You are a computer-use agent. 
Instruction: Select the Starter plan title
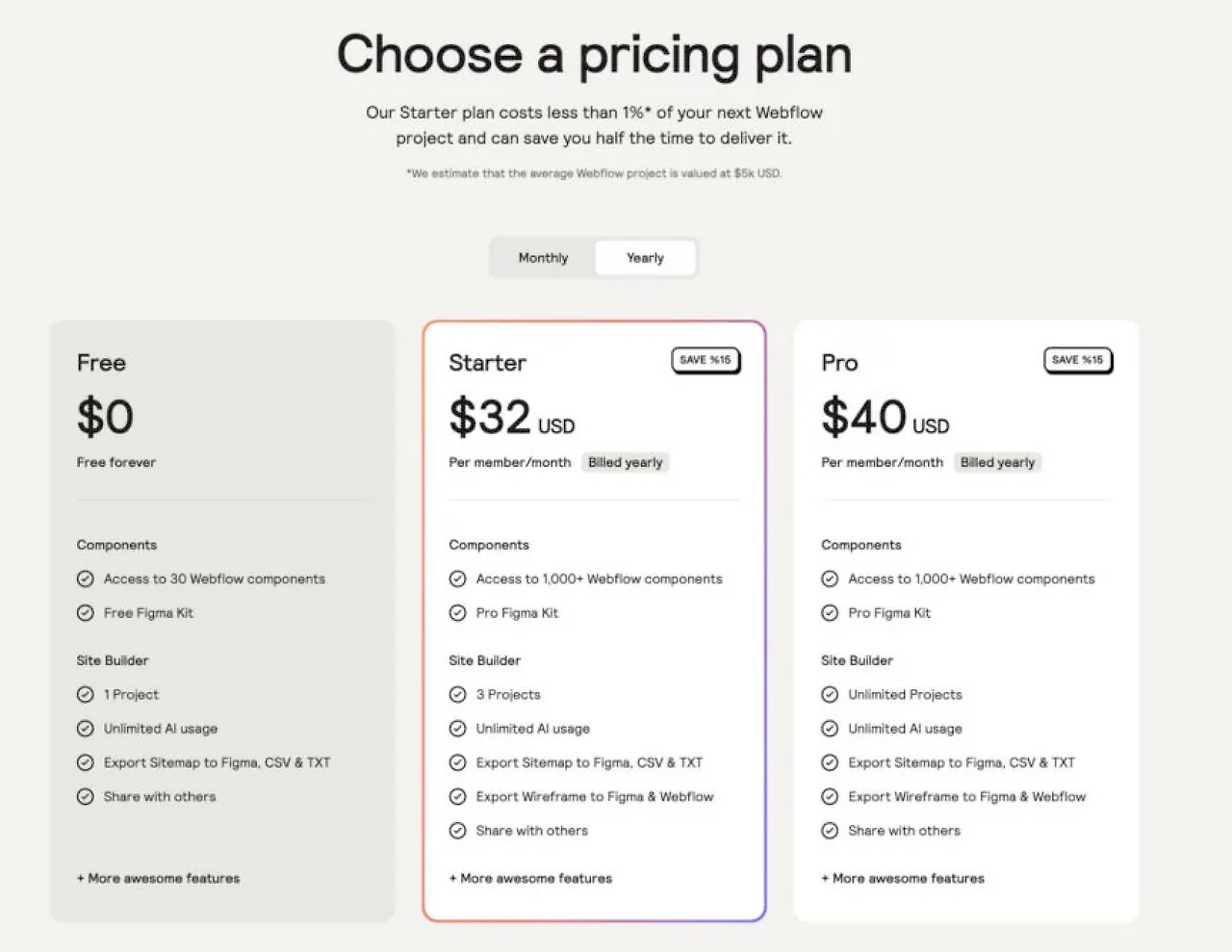click(488, 363)
